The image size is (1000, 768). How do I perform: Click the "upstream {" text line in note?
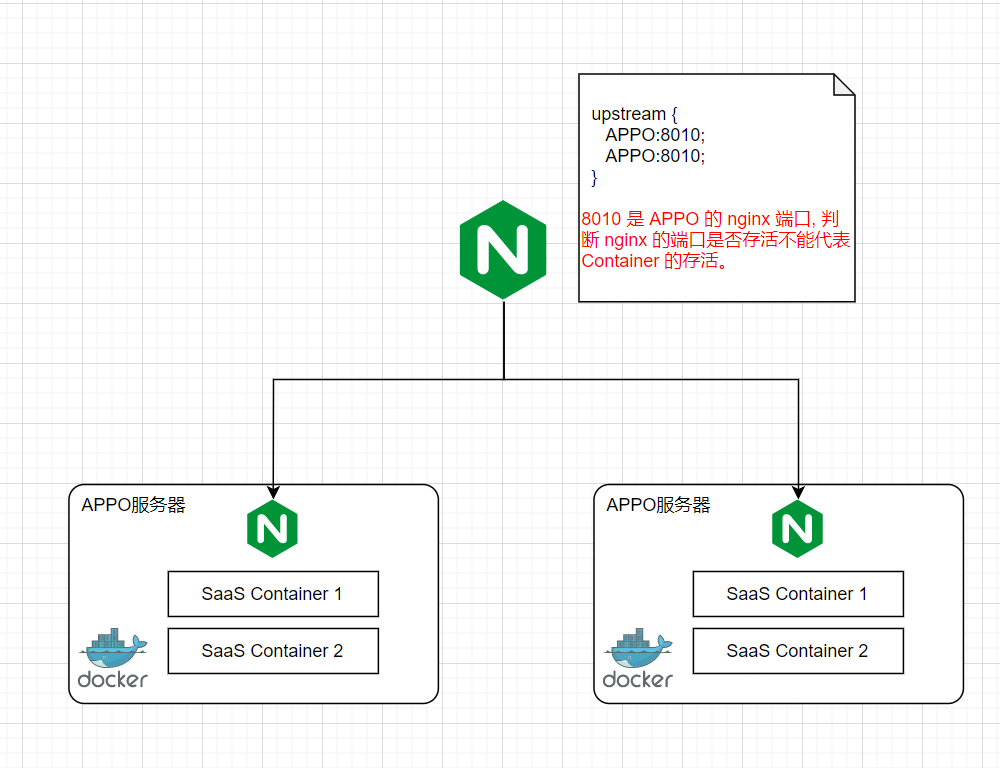pos(628,114)
